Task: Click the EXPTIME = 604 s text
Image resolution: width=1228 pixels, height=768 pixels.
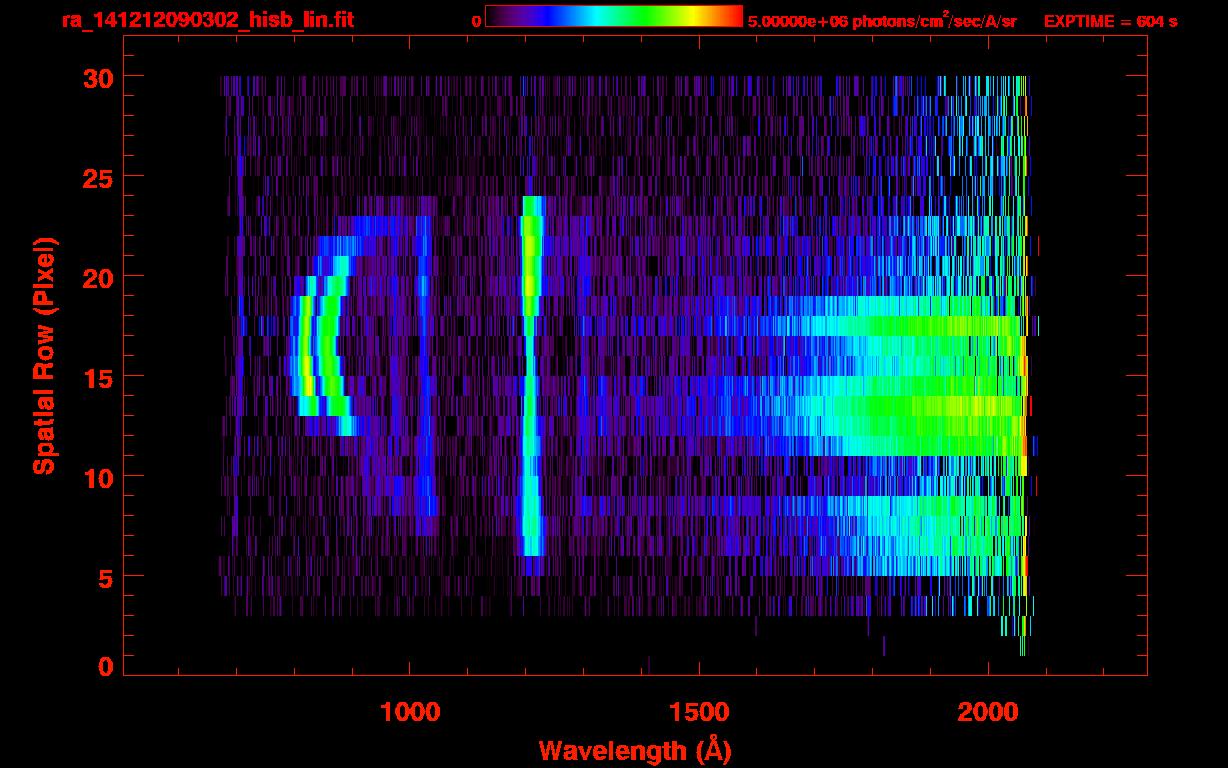Action: click(1110, 21)
